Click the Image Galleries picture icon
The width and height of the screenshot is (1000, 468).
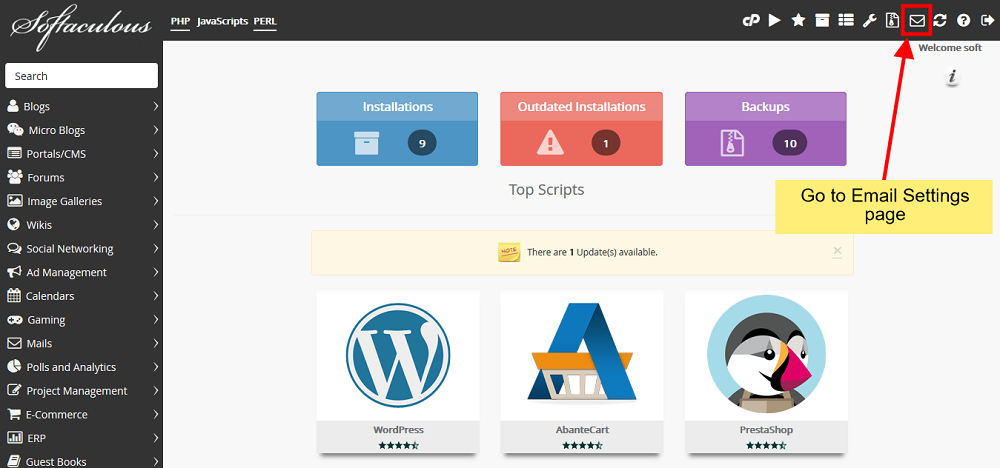(x=15, y=200)
